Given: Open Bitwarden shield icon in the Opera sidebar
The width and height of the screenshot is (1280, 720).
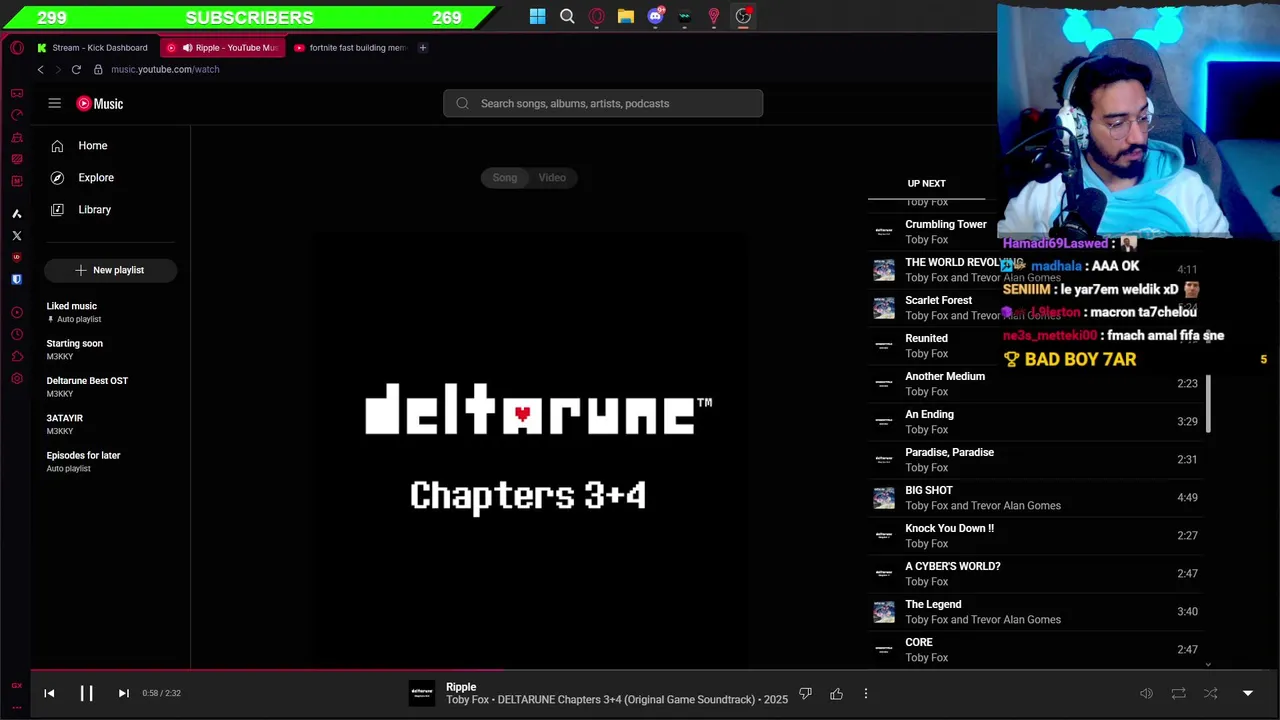Looking at the screenshot, I should [x=17, y=280].
